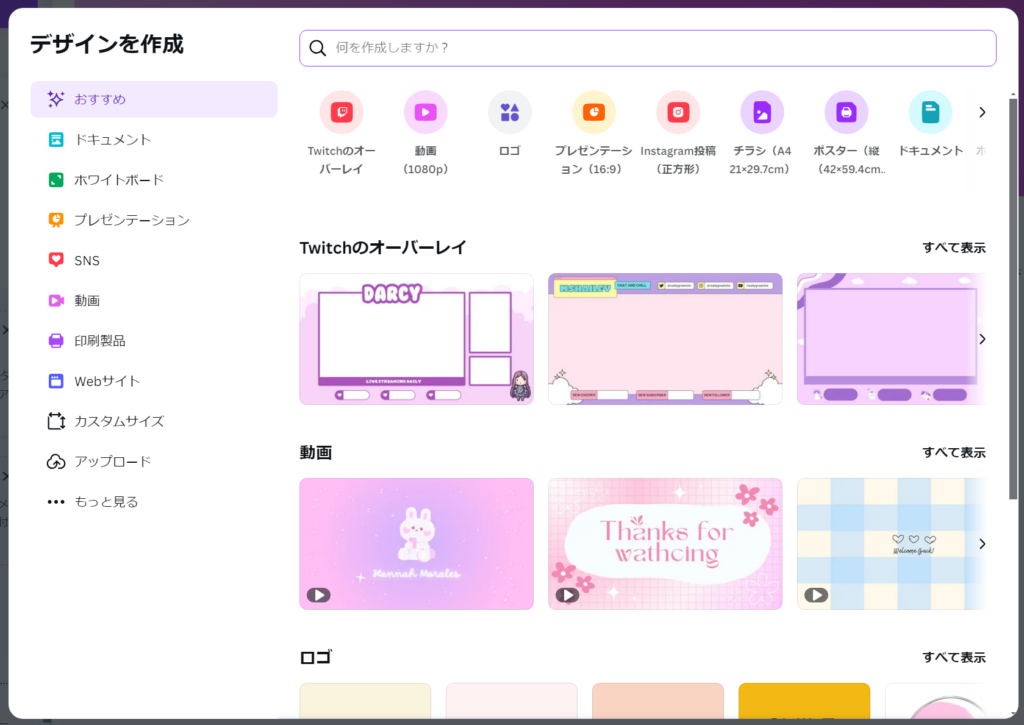Image resolution: width=1024 pixels, height=725 pixels.
Task: Select the Twitchのオーバーレイ format icon
Action: 341,112
